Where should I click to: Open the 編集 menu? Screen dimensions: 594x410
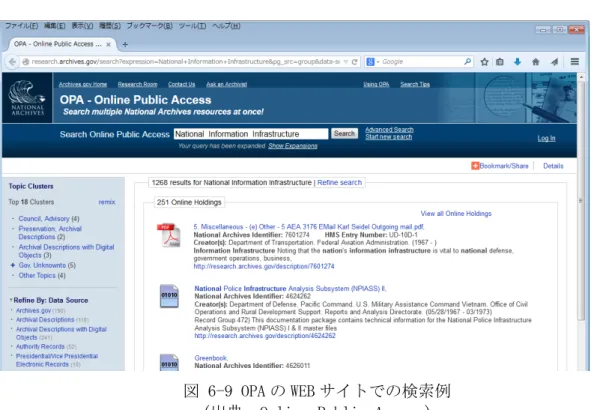pos(55,26)
